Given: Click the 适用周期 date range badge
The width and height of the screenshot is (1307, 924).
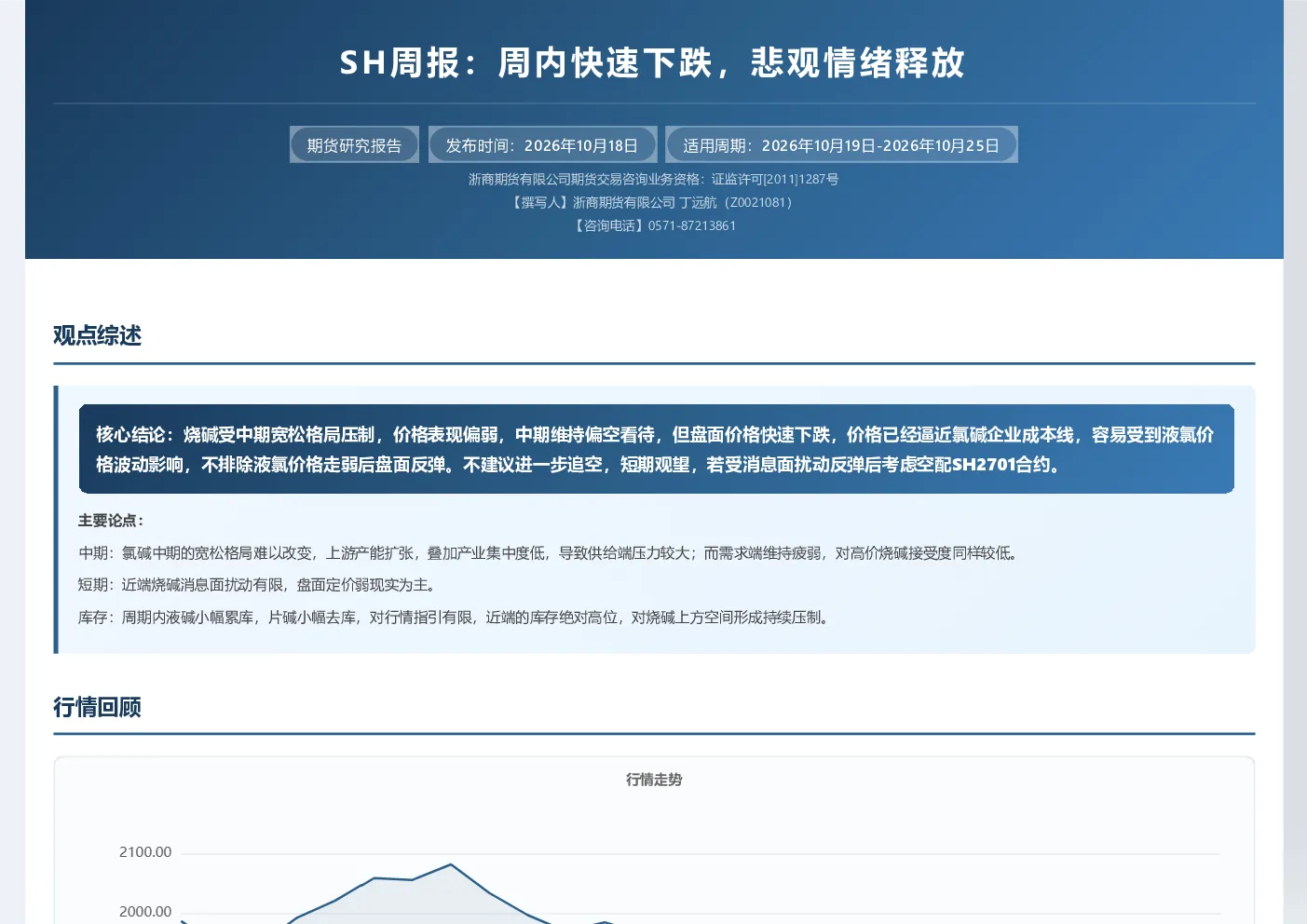Looking at the screenshot, I should coord(841,144).
